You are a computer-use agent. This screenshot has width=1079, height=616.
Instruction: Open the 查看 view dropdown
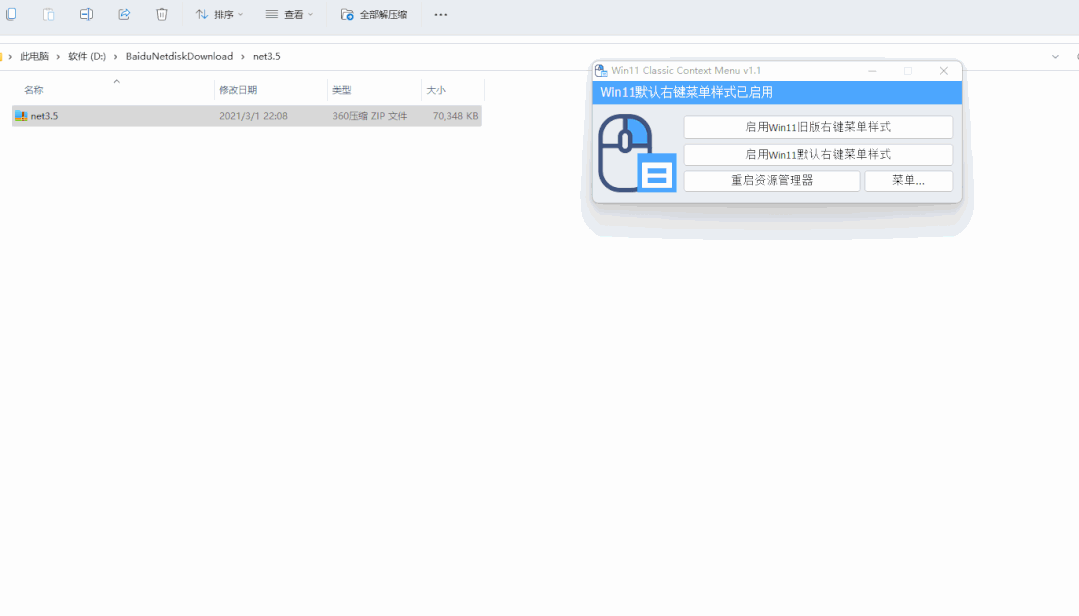(x=288, y=14)
